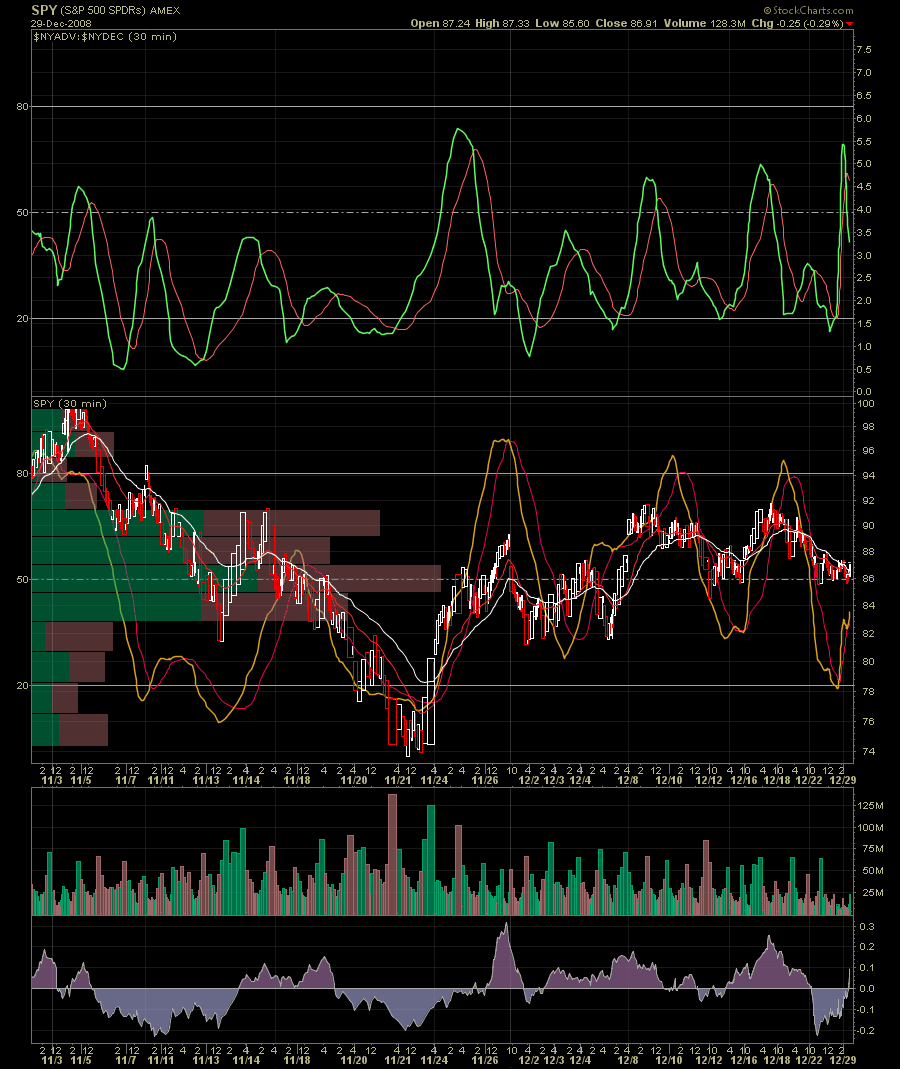Screen dimensions: 900x1069
Task: Click the 88 price axis label
Action: click(868, 552)
